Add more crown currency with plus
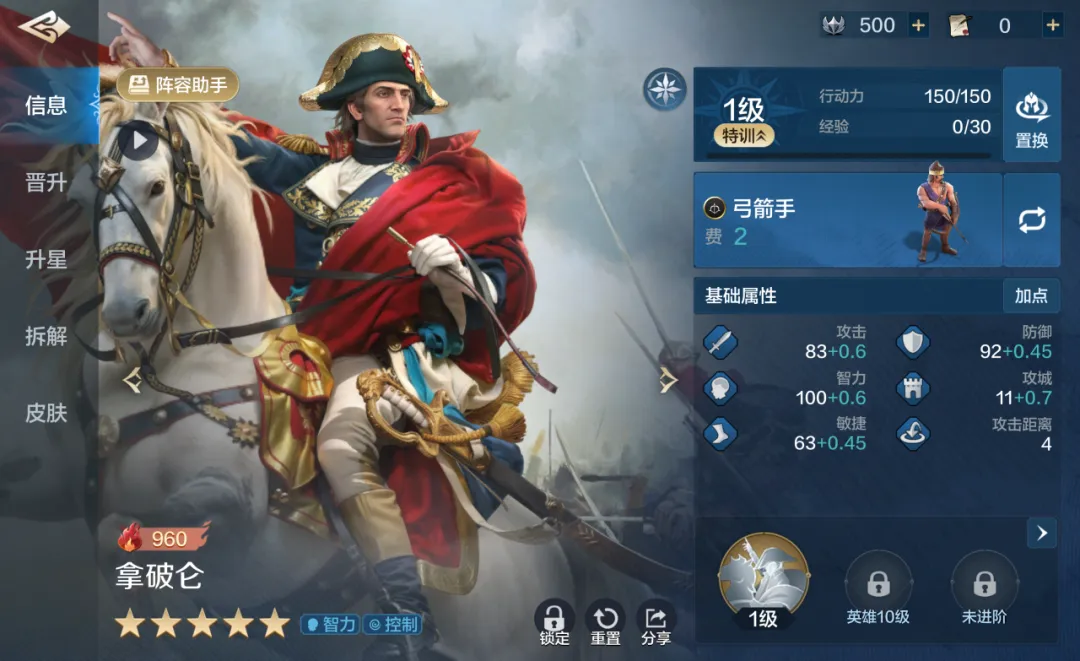1080x661 pixels. pyautogui.click(x=918, y=25)
